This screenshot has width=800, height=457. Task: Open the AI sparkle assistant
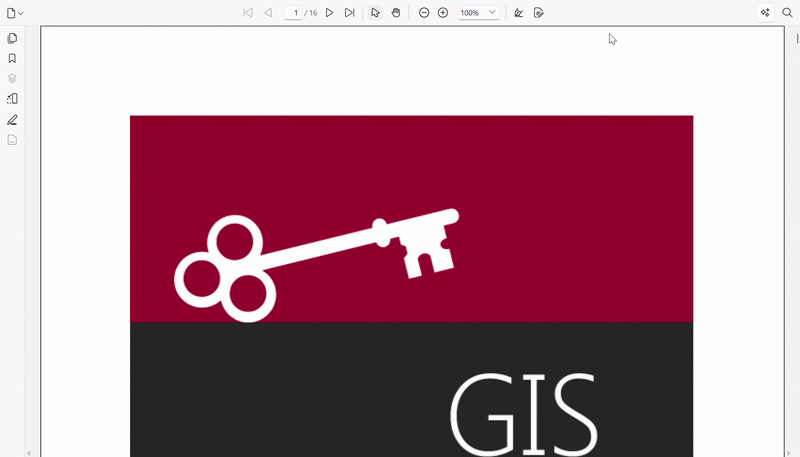tap(765, 13)
